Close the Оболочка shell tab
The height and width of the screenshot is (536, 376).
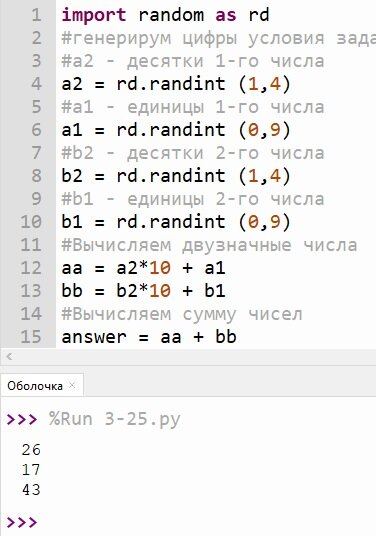tap(72, 385)
